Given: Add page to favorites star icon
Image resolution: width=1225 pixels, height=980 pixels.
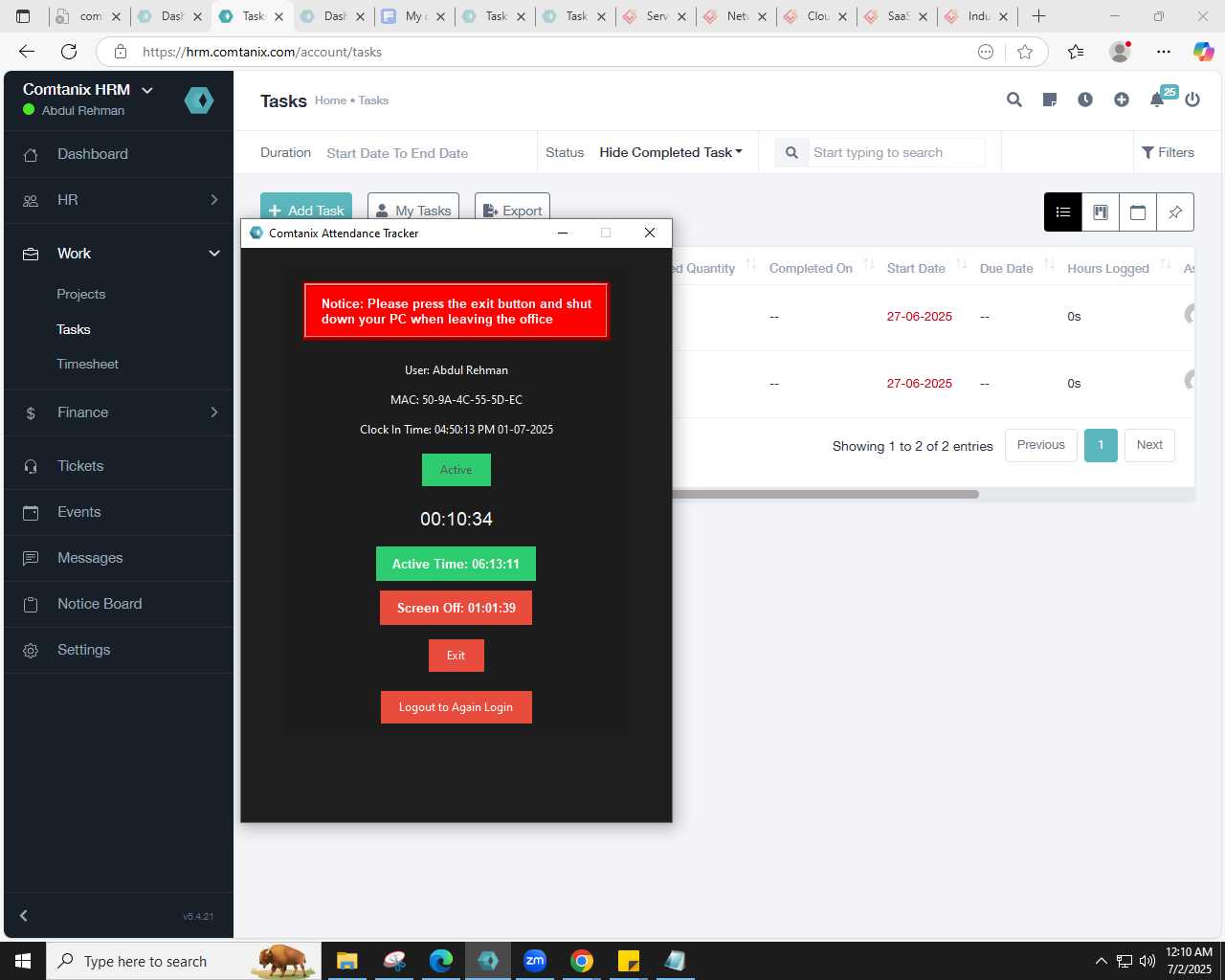Looking at the screenshot, I should (1025, 52).
